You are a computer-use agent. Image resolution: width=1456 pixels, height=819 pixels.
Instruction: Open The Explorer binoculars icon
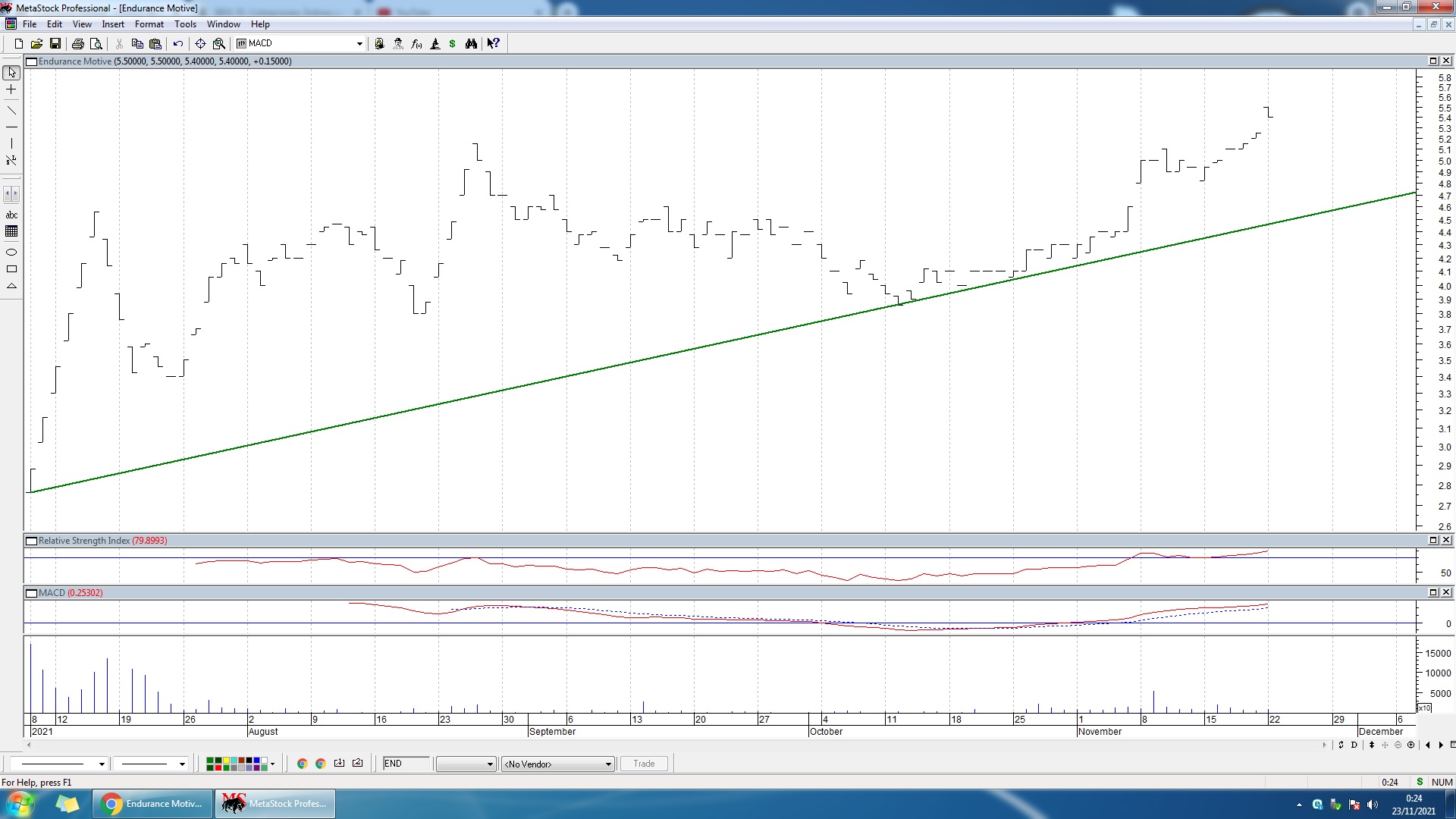click(471, 44)
